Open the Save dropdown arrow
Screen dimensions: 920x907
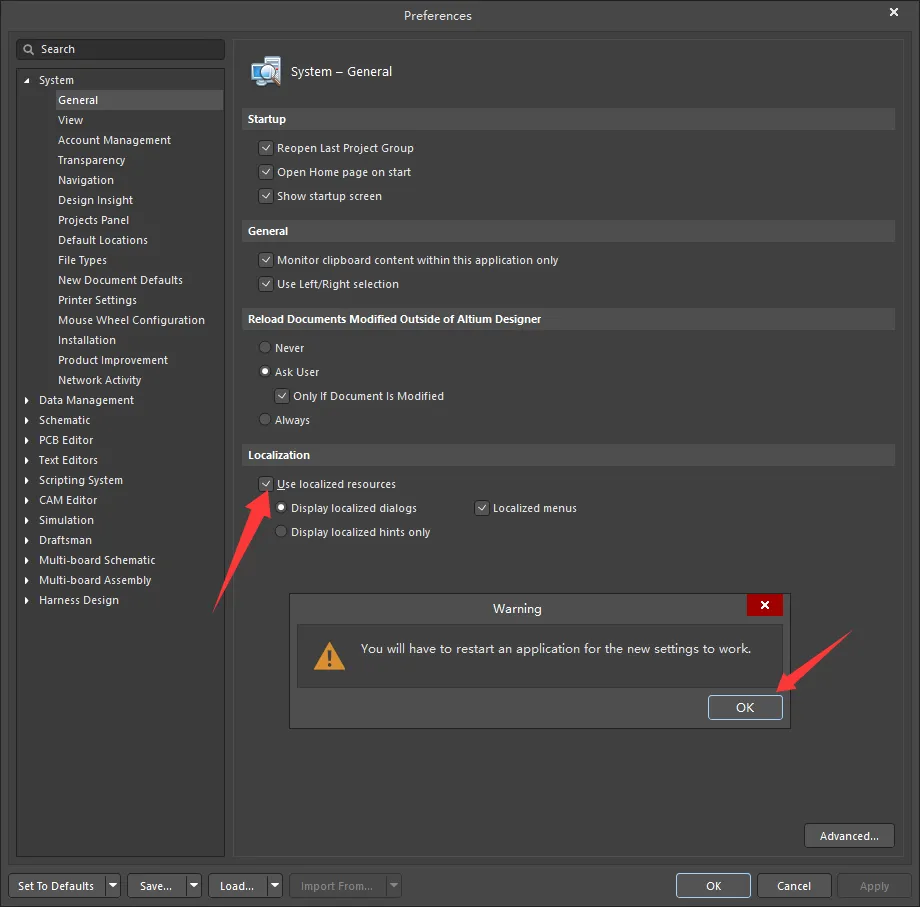[194, 885]
